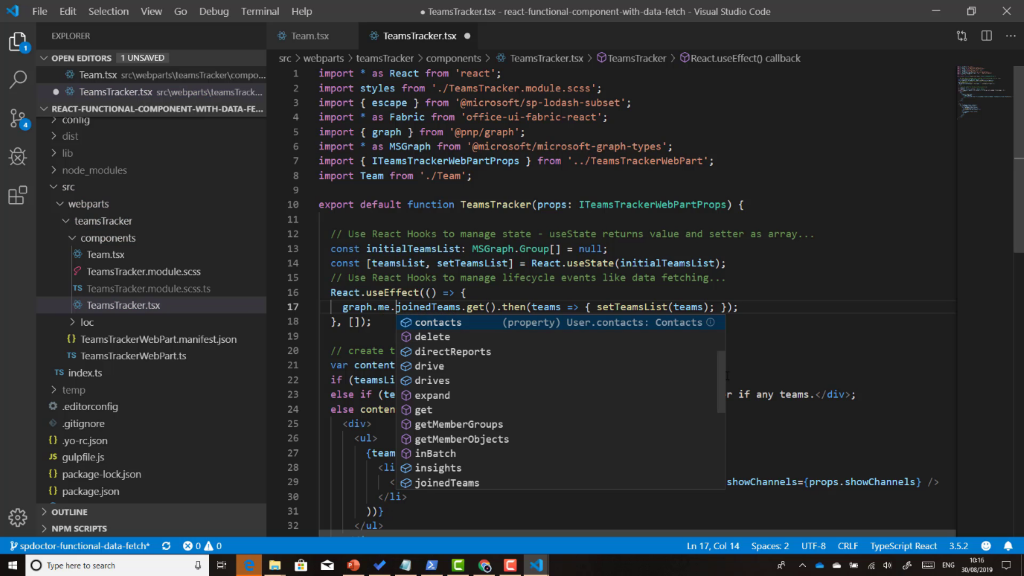Open the Manage gear menu
Screen dimensions: 1024x576
(x=18, y=517)
